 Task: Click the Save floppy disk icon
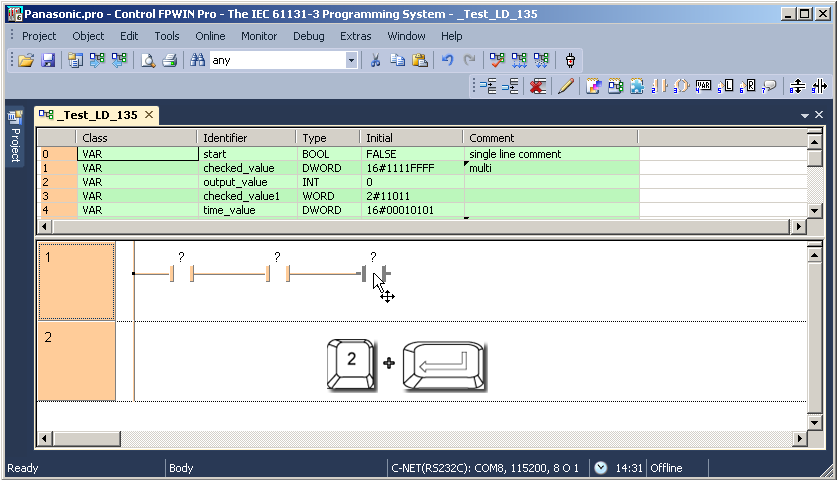[x=47, y=60]
